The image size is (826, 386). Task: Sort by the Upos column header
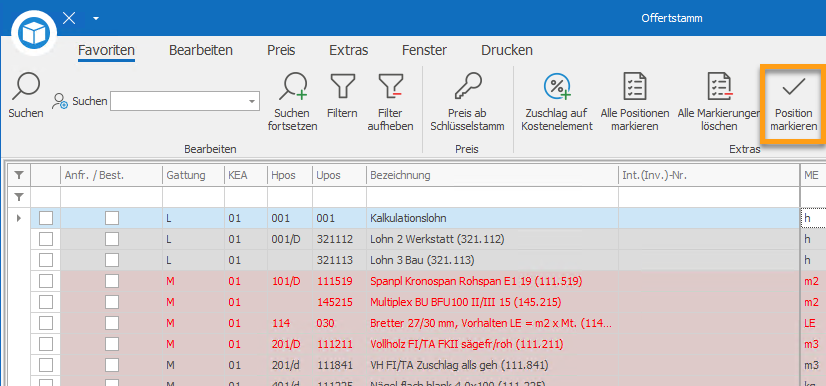(x=339, y=175)
